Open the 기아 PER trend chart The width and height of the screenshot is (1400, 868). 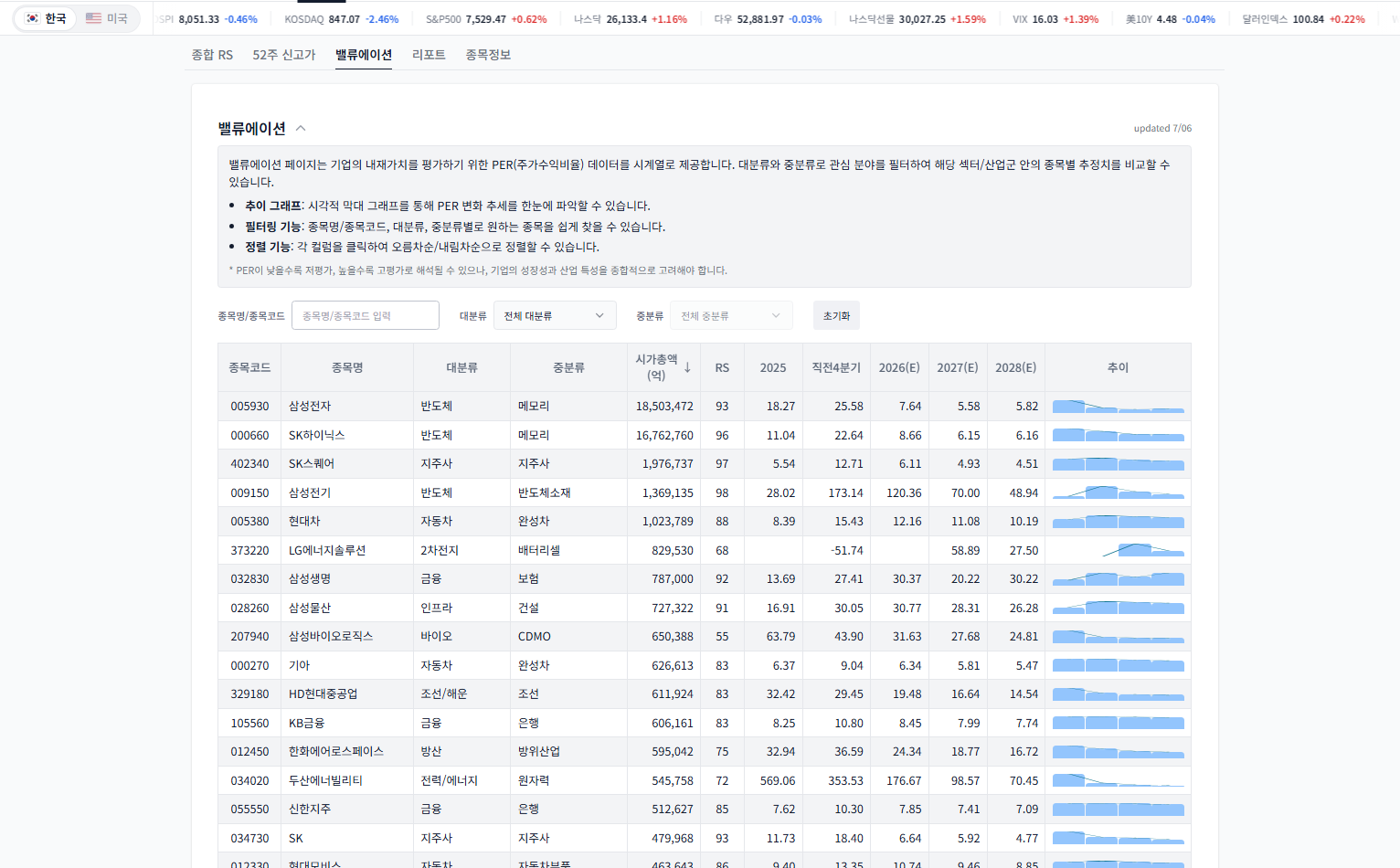pos(1118,665)
